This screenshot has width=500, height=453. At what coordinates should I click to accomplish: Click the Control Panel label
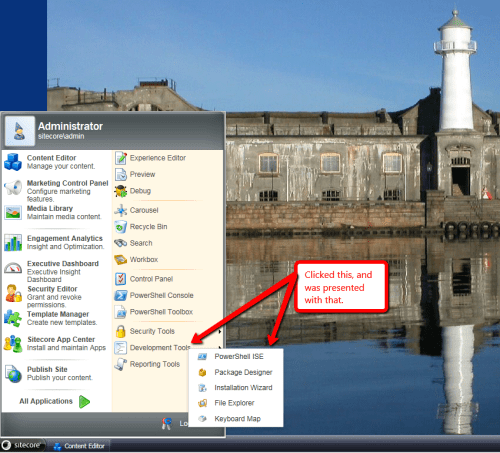[x=151, y=279]
